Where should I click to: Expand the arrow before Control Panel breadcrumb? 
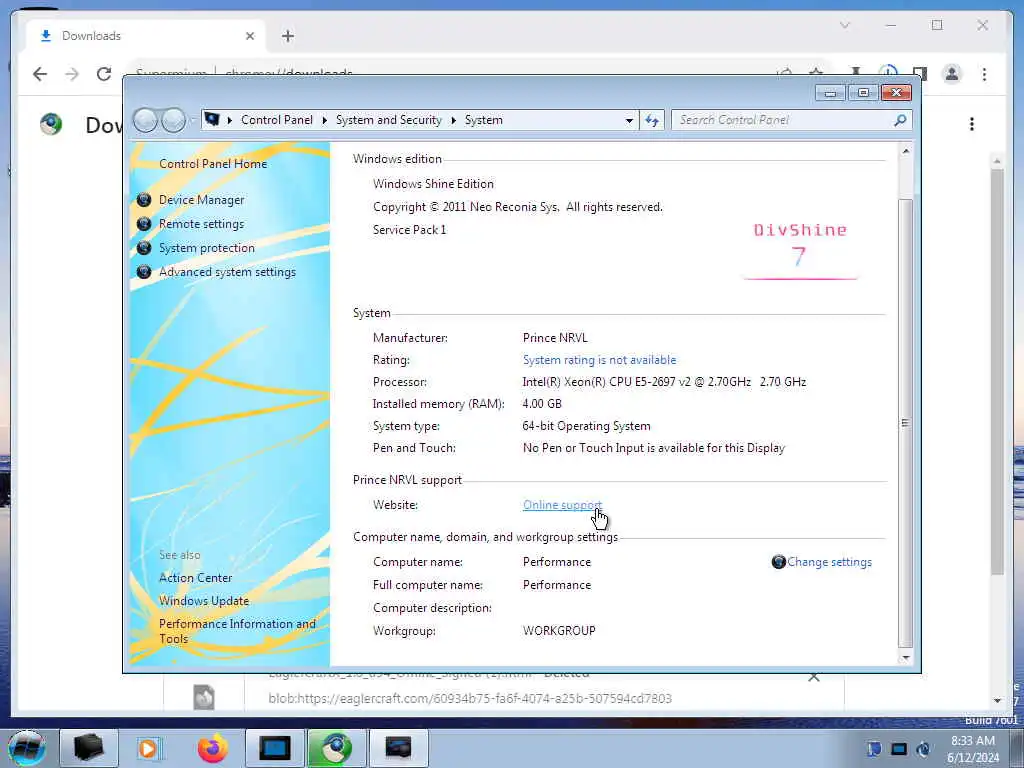pos(230,120)
